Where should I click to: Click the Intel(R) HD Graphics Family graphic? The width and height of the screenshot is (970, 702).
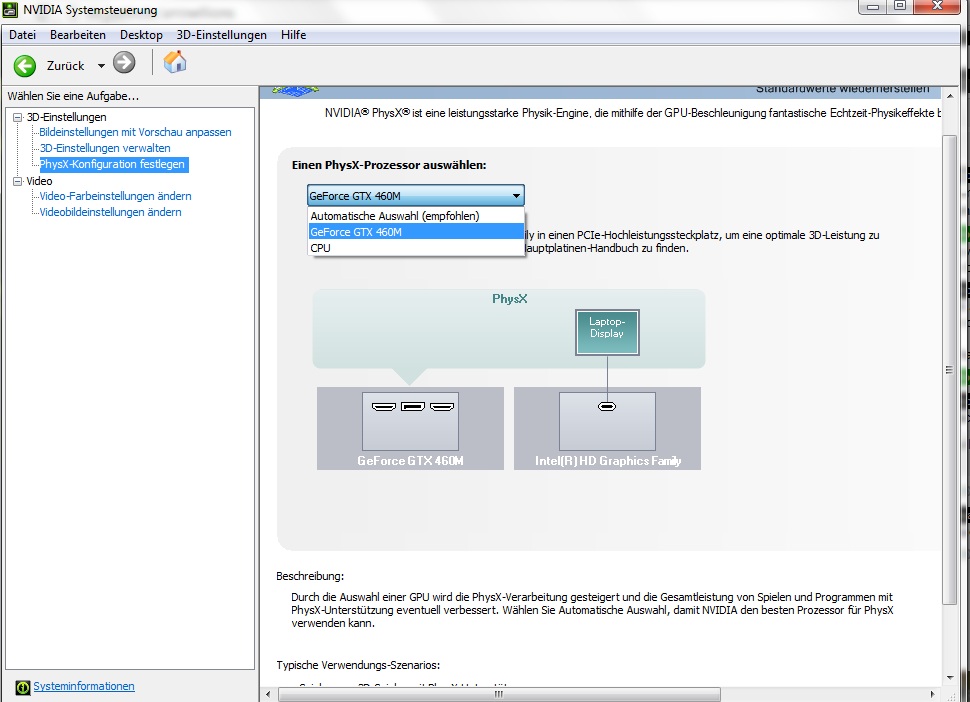coord(607,428)
